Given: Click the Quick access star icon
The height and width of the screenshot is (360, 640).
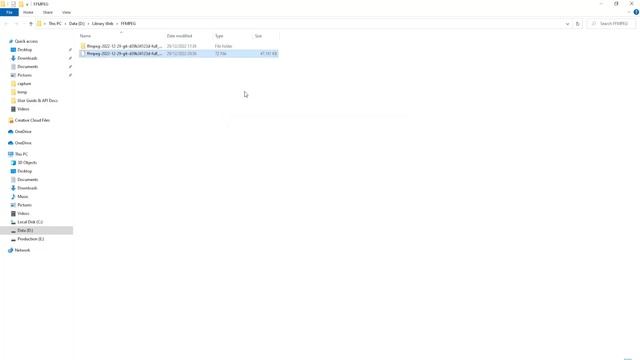Looking at the screenshot, I should tap(11, 41).
